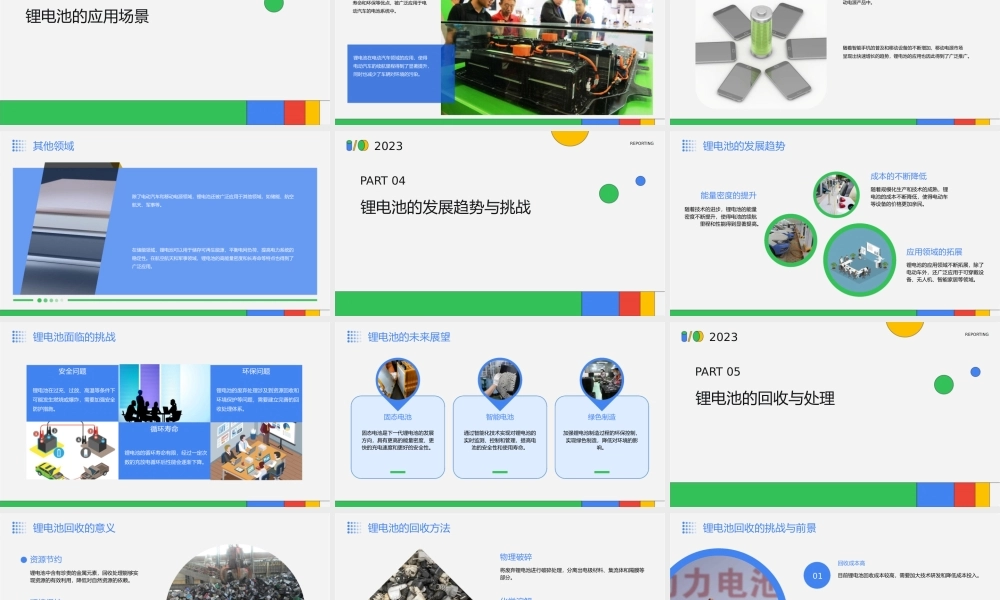Click the dotted grid icon beside 锂电池的未来展望
Image resolution: width=1000 pixels, height=600 pixels.
(x=354, y=337)
